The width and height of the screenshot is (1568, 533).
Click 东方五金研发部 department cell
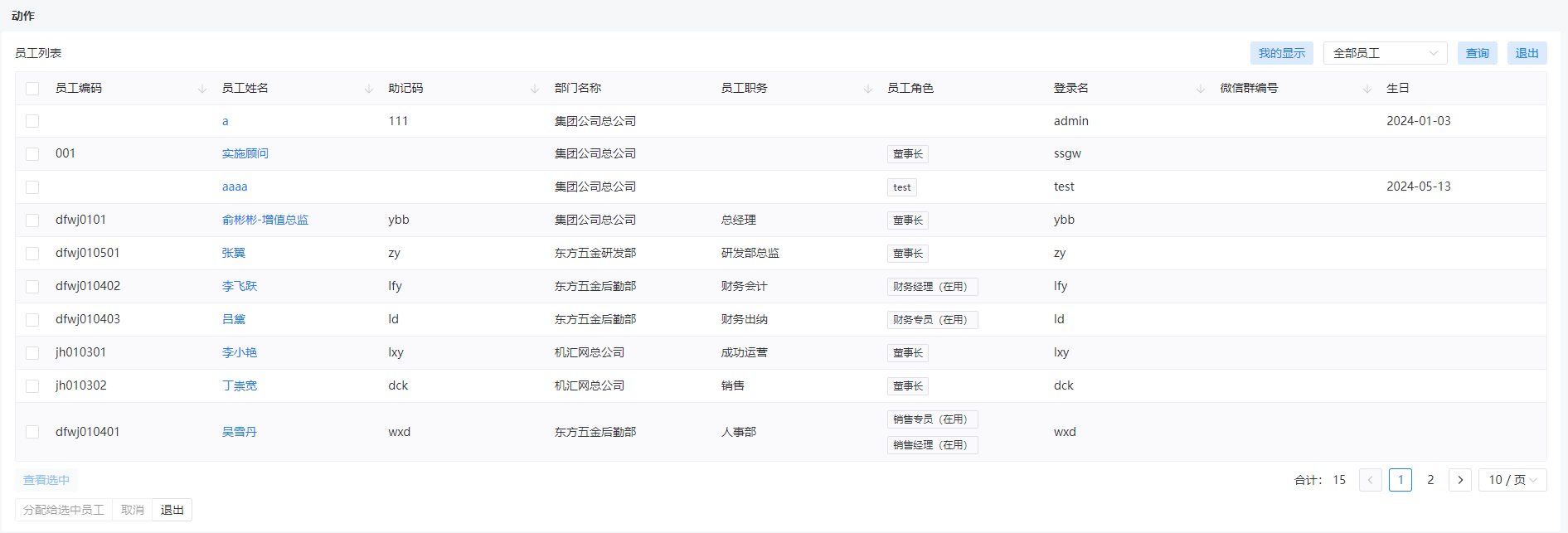[x=595, y=253]
